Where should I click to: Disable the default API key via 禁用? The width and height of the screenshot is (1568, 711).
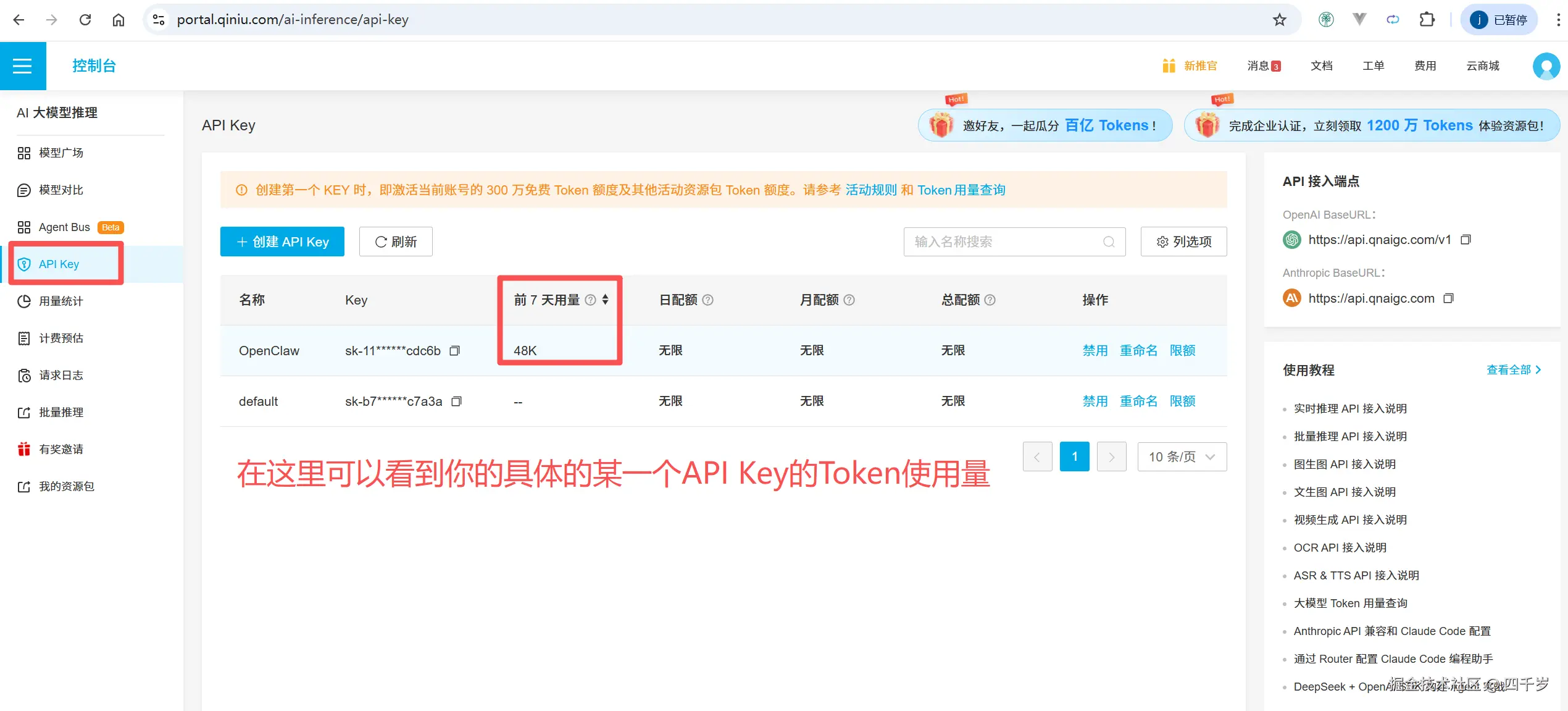pyautogui.click(x=1095, y=401)
